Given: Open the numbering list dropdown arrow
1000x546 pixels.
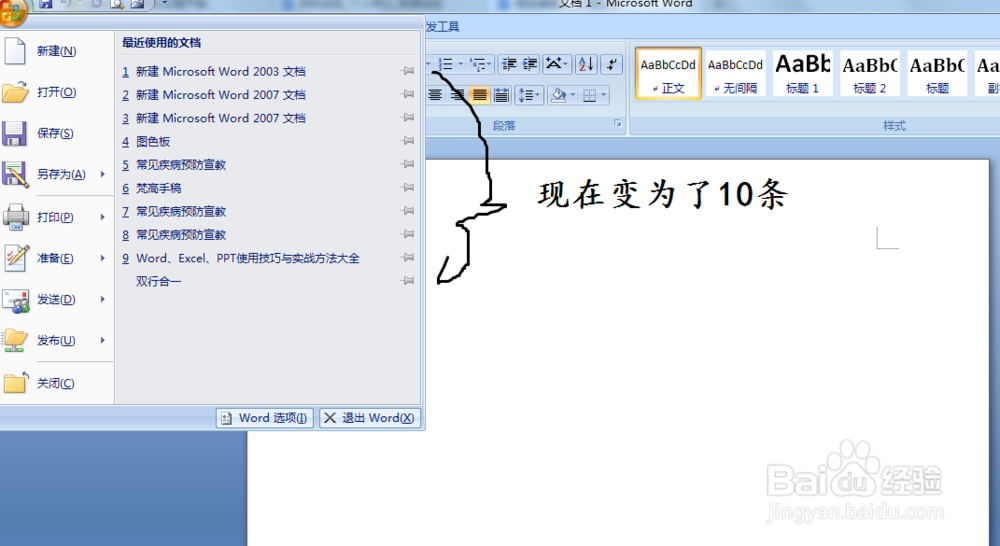Looking at the screenshot, I should (x=460, y=64).
